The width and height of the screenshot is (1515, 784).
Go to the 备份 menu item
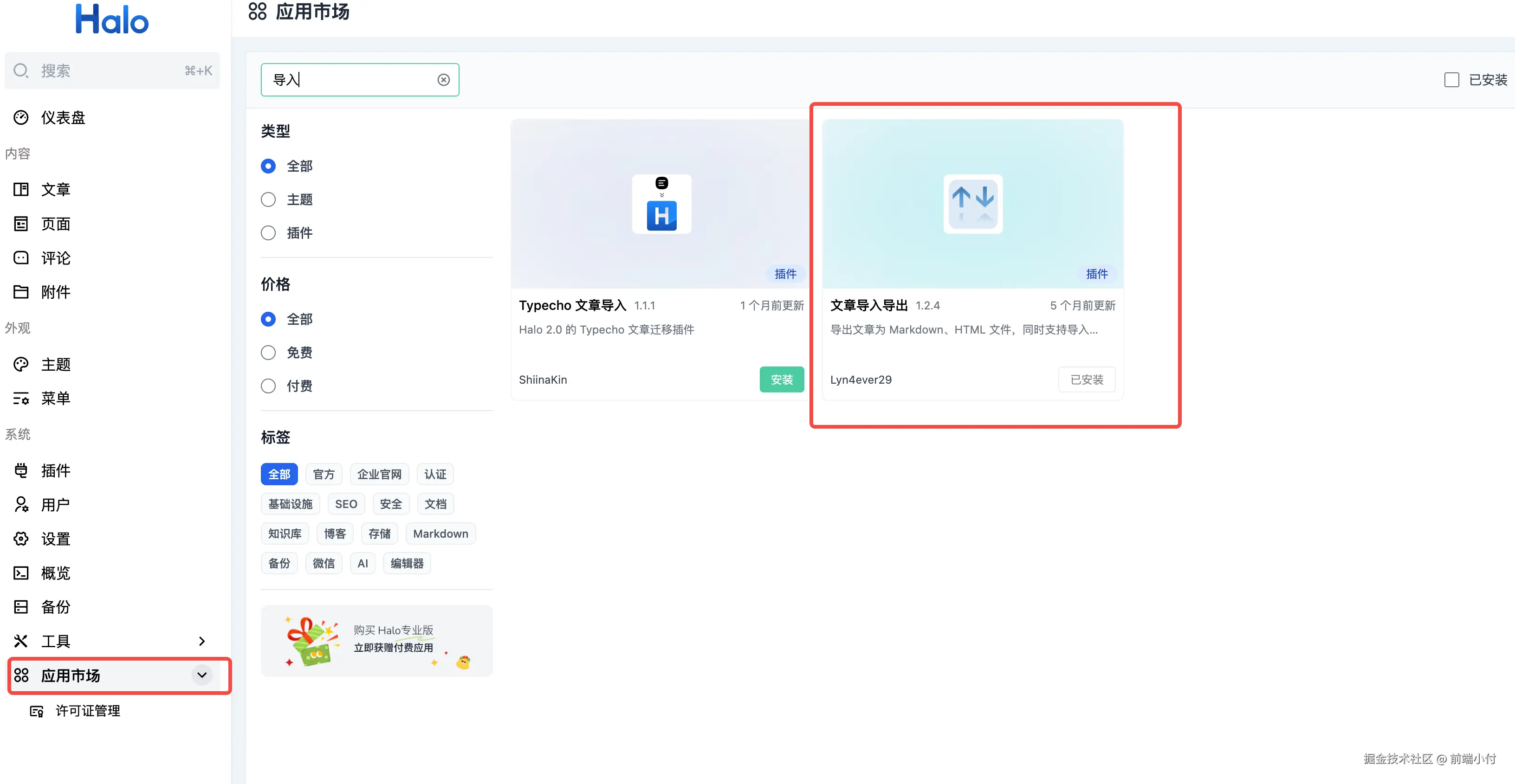[56, 607]
